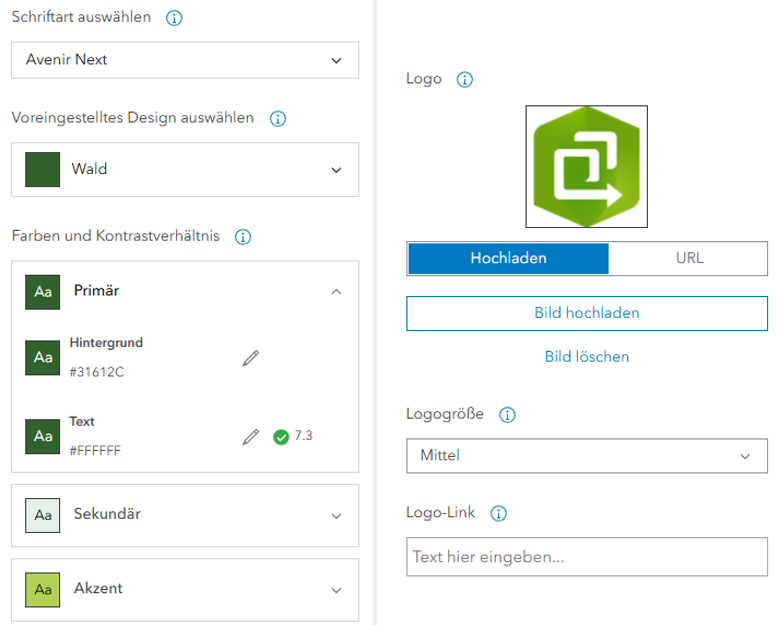Screen dimensions: 780x625
Task: Click info icon beside Voreingestelltes Design auswählen
Action: [x=278, y=118]
